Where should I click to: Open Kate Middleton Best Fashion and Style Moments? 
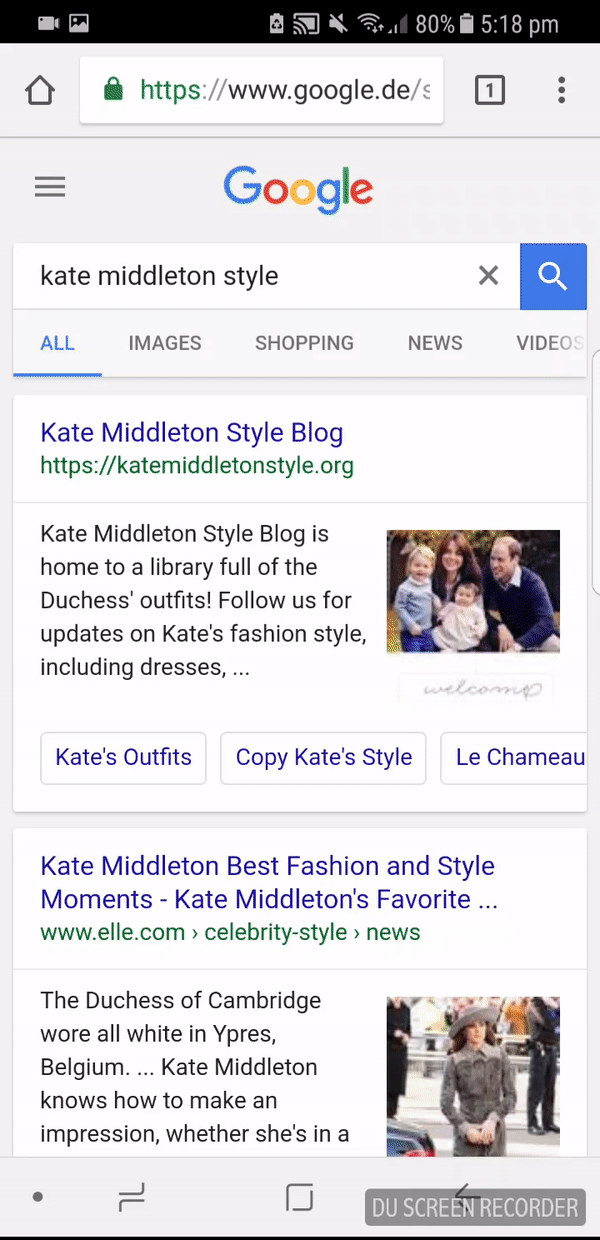point(269,882)
